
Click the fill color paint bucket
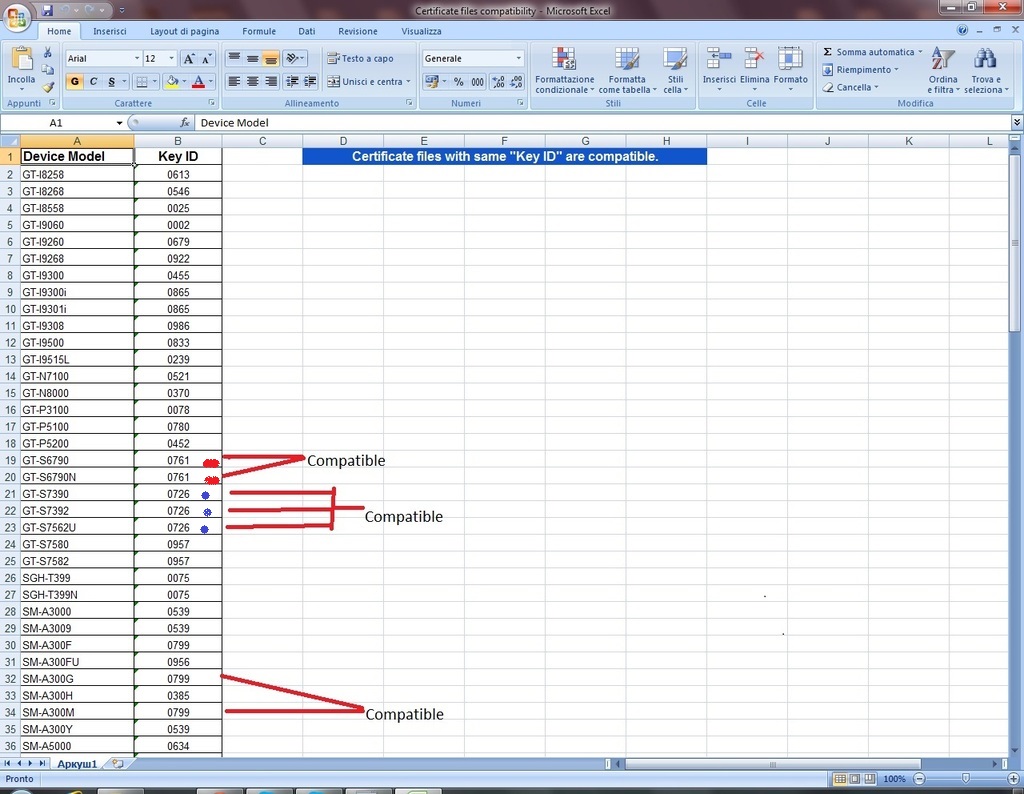tap(172, 82)
